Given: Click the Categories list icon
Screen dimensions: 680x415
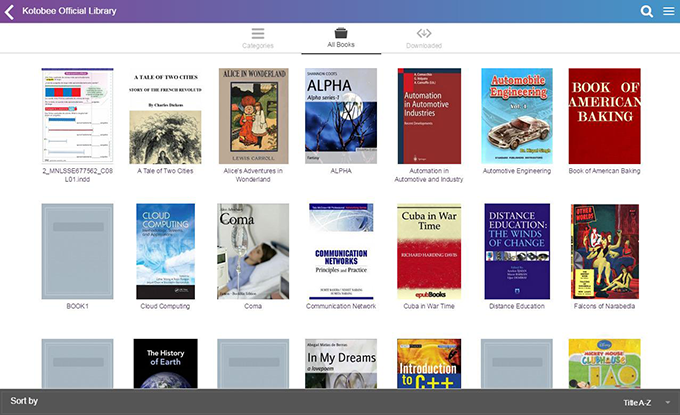Looking at the screenshot, I should tap(257, 33).
